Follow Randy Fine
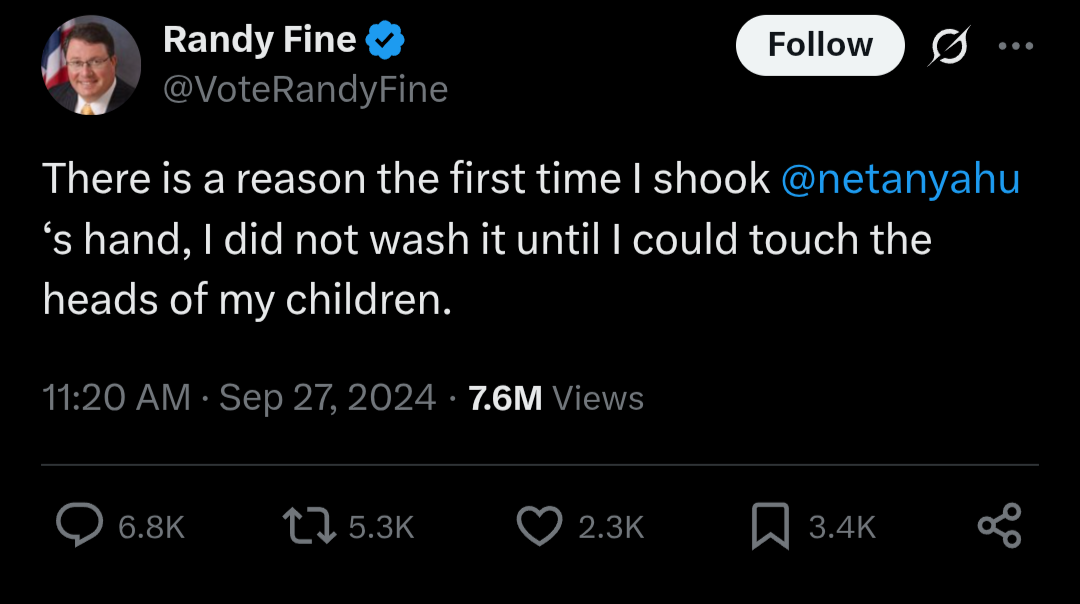 click(820, 45)
